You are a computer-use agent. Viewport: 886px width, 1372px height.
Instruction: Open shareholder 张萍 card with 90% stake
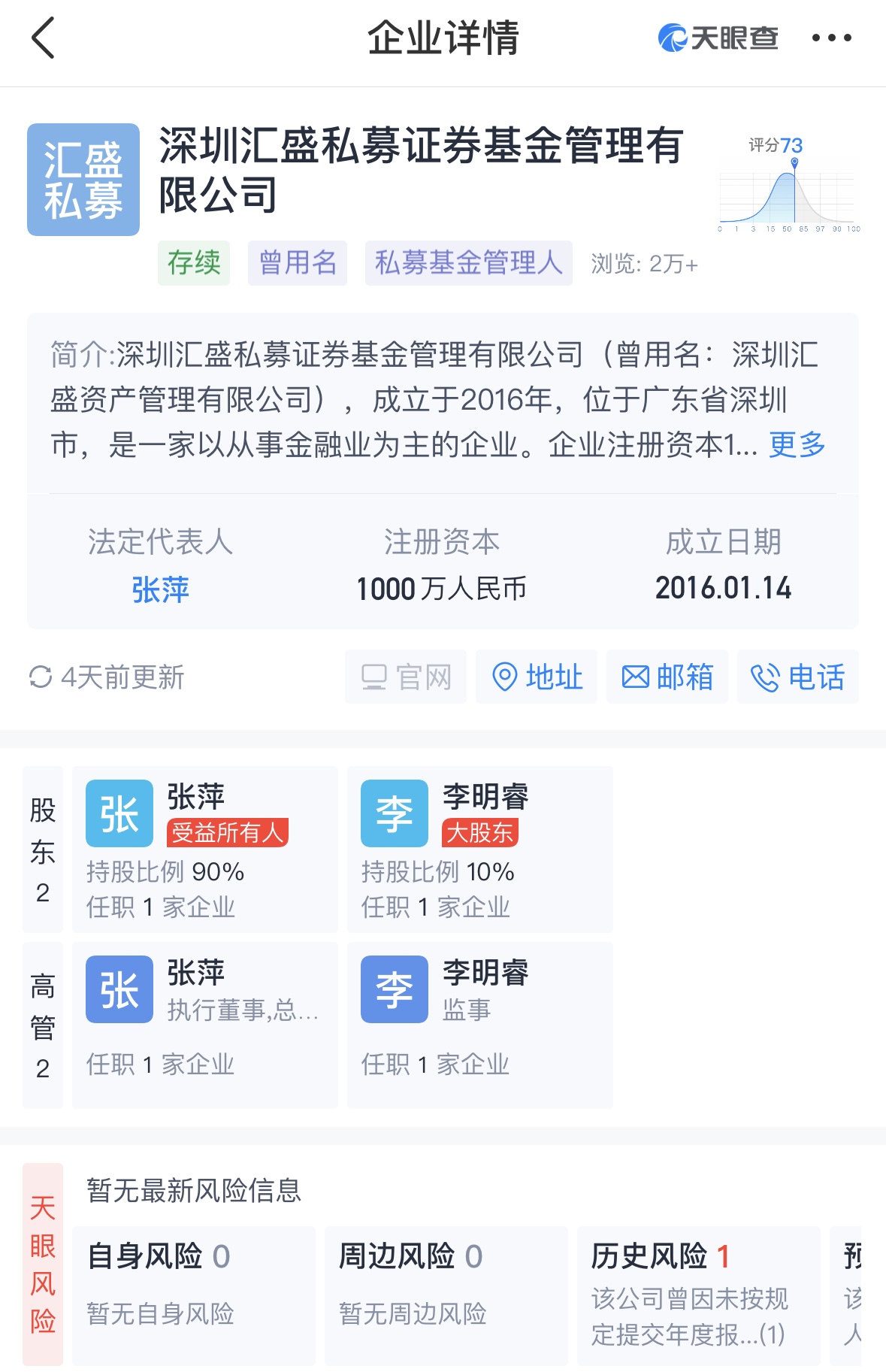(x=204, y=850)
